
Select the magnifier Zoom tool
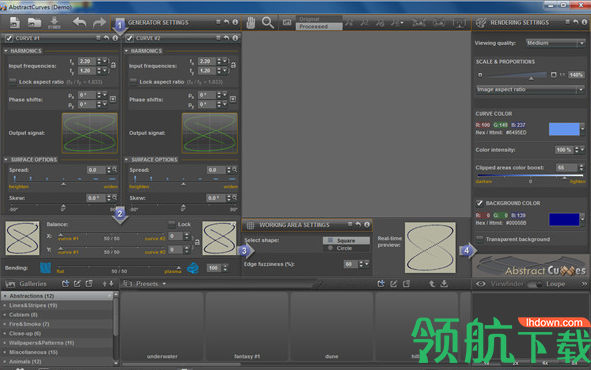point(268,23)
